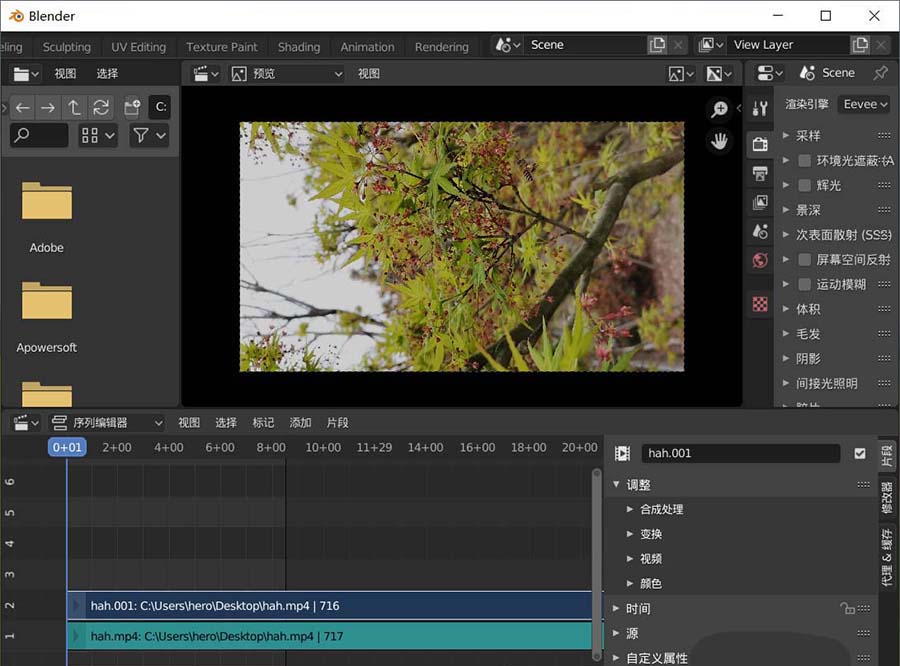Open the Output properties tab (printer icon)
This screenshot has height=666, width=900.
pos(759,173)
